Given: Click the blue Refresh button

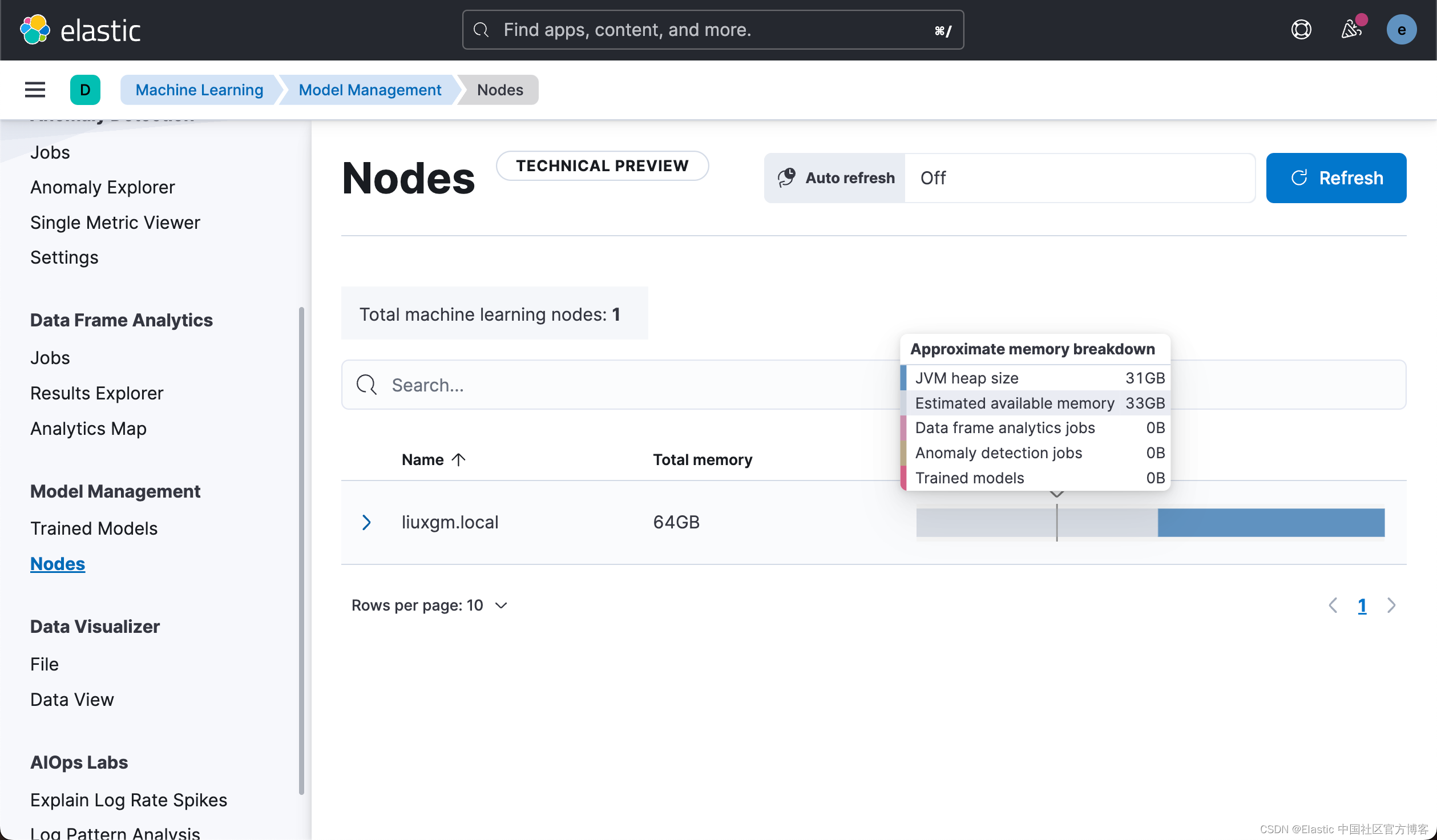Looking at the screenshot, I should (1336, 177).
